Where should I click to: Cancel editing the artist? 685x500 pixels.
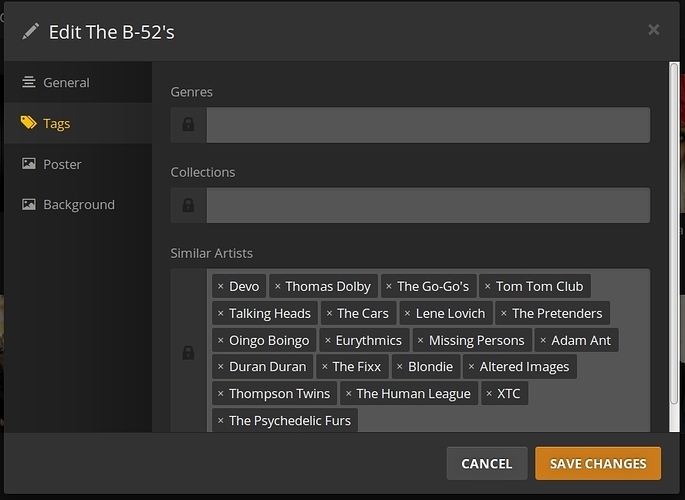click(x=486, y=464)
